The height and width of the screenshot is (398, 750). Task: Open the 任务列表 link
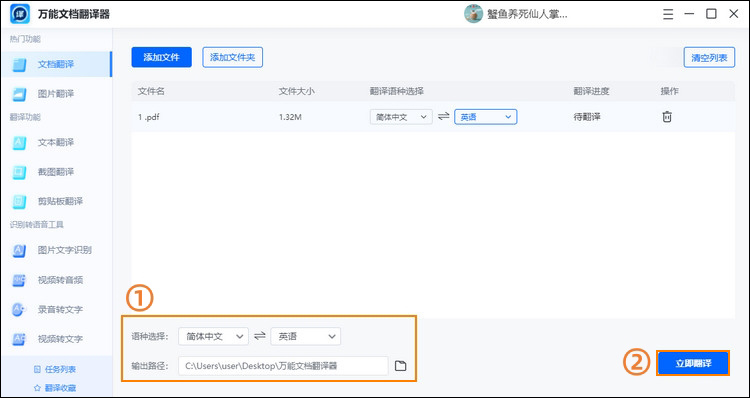(60, 369)
